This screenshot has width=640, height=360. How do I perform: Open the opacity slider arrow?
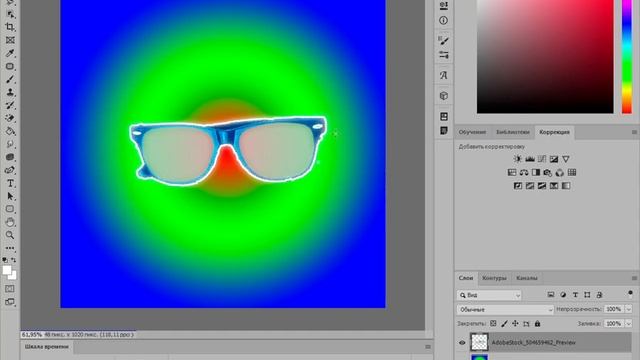click(x=629, y=309)
